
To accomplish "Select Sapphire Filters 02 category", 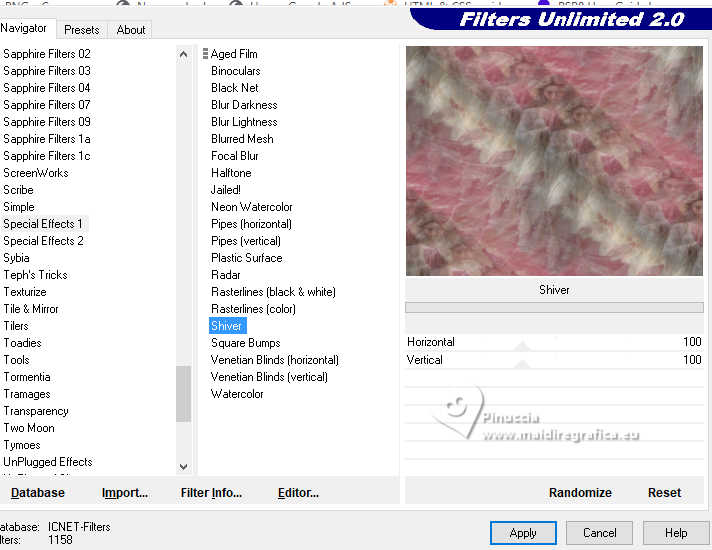I will pos(47,54).
